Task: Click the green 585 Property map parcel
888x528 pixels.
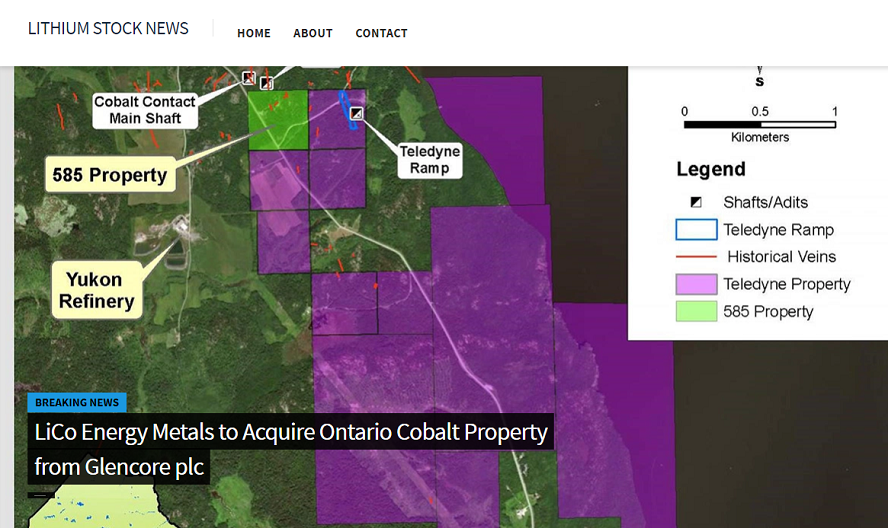Action: coord(278,120)
